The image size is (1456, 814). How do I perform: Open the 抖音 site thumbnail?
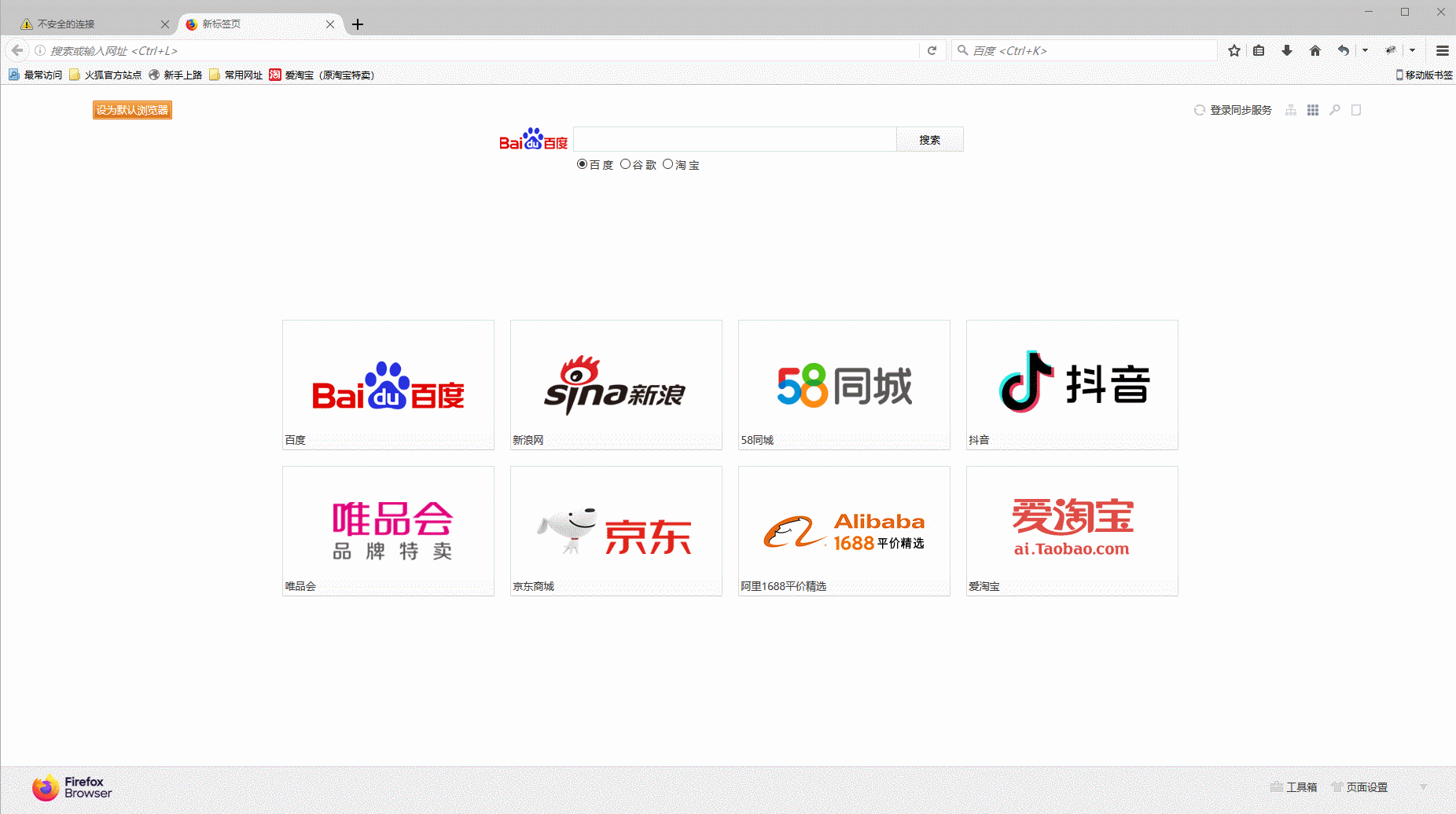1072,385
